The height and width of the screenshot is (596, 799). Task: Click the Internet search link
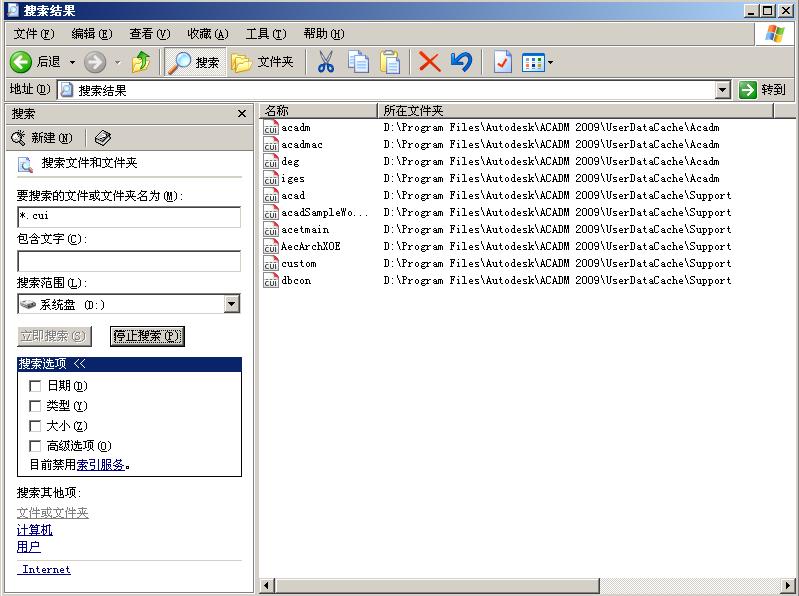point(44,570)
